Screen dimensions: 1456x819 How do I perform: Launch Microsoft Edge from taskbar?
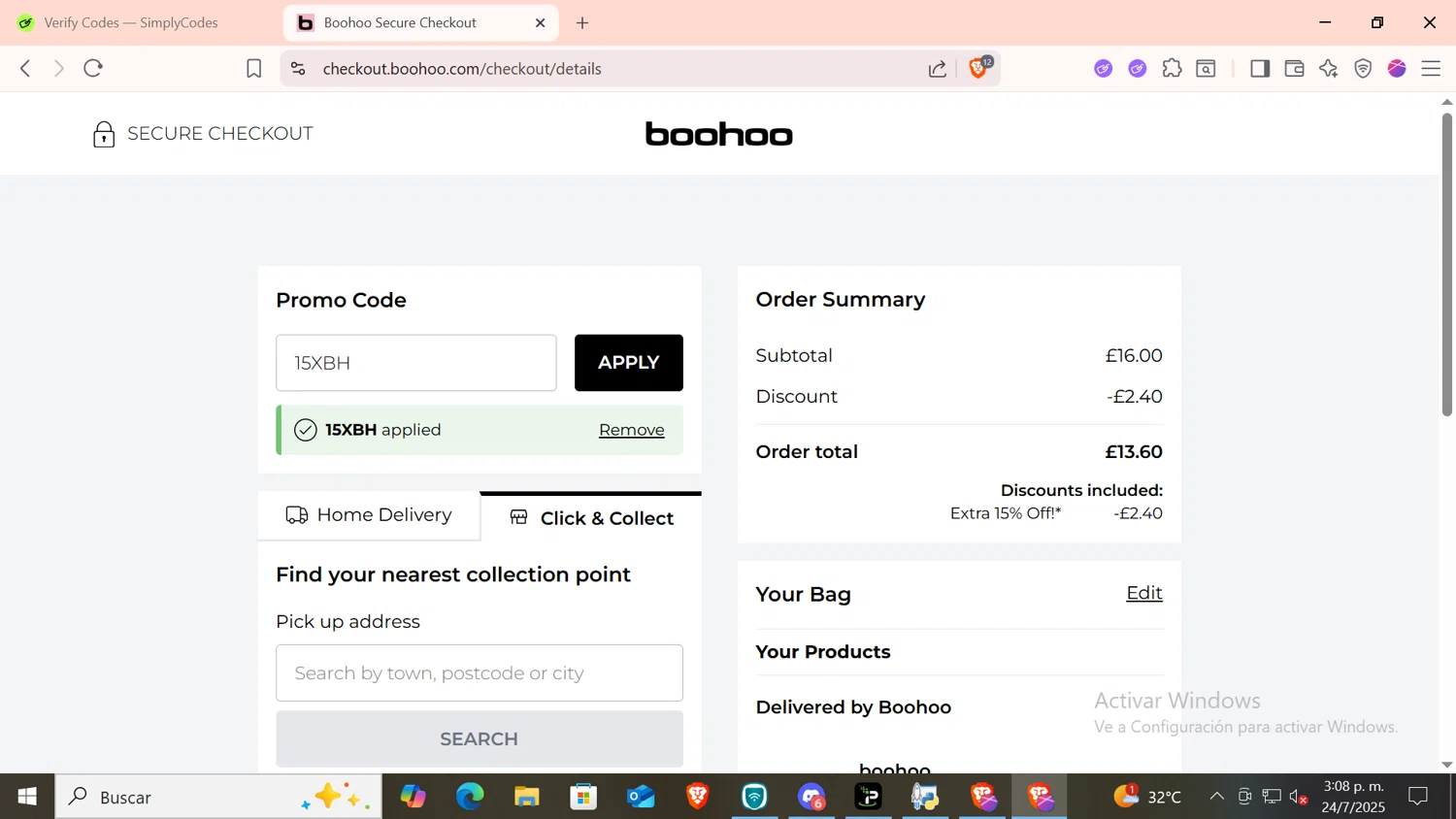point(470,797)
